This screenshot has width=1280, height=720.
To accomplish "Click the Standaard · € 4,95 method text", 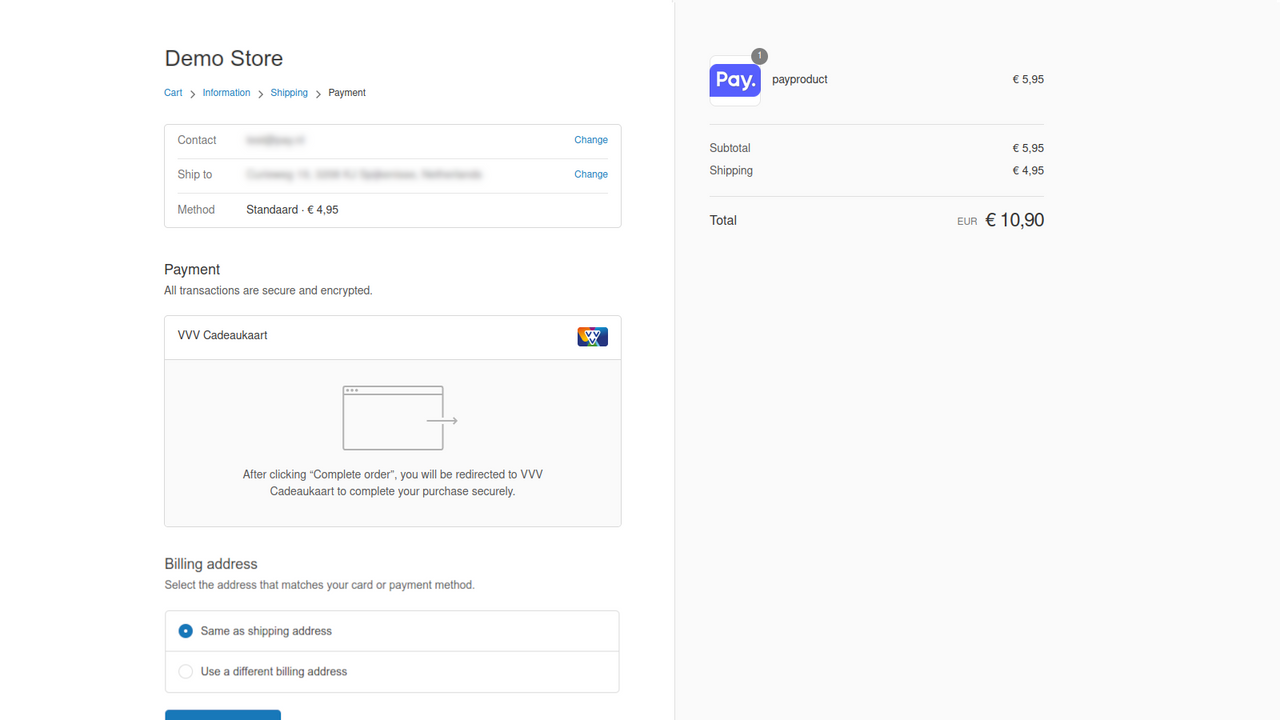I will (x=292, y=210).
